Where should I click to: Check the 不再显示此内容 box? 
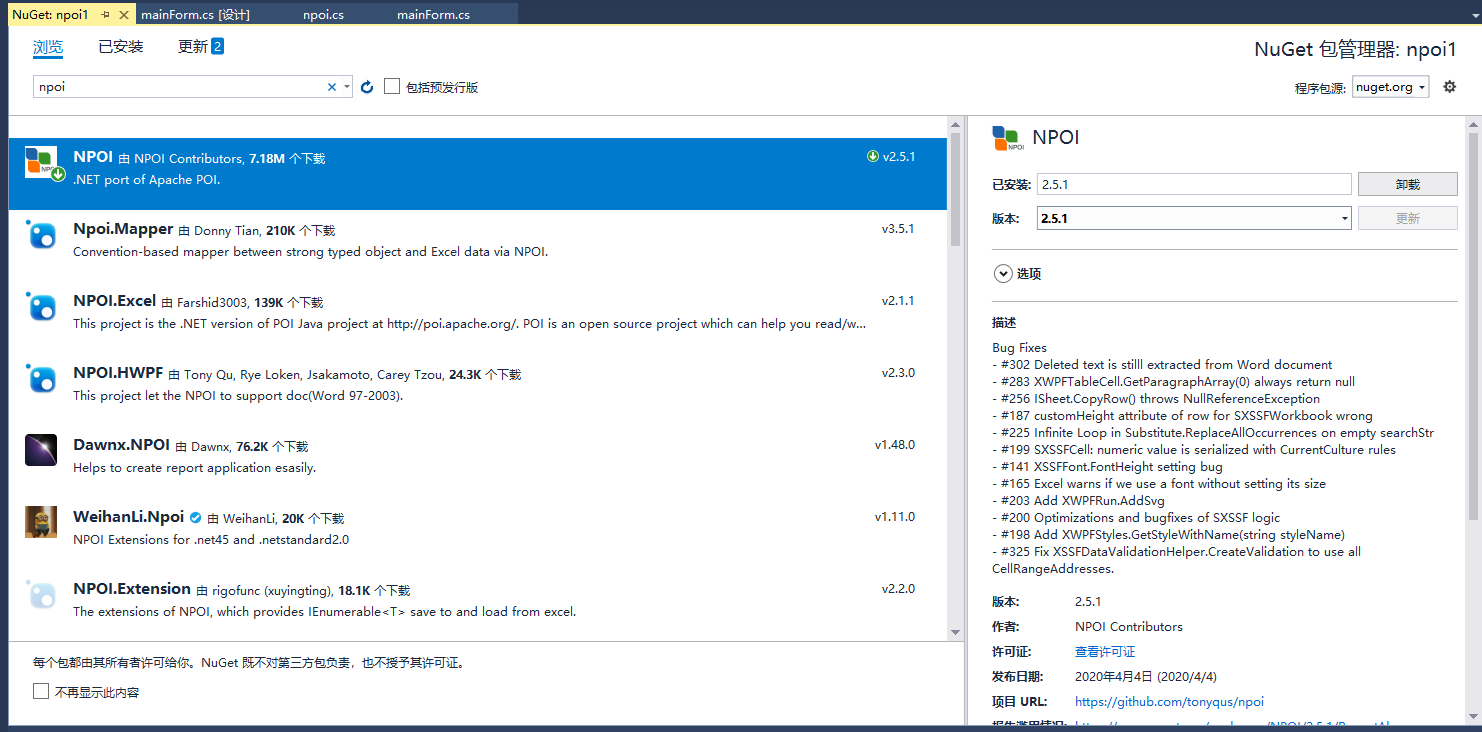[41, 691]
